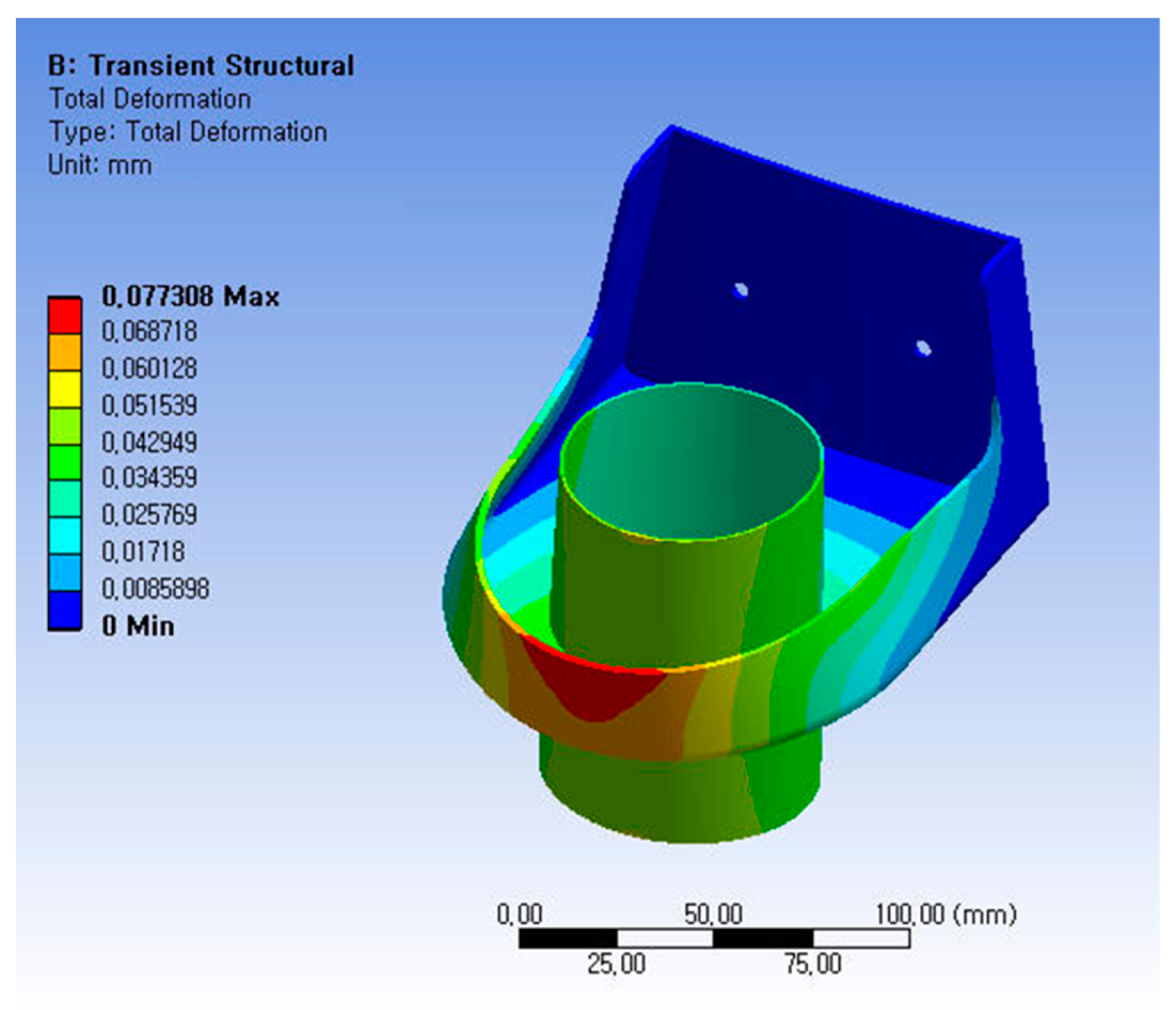This screenshot has height=1010, width=1176.
Task: Click the right mounting hole on back plate
Action: tap(923, 348)
